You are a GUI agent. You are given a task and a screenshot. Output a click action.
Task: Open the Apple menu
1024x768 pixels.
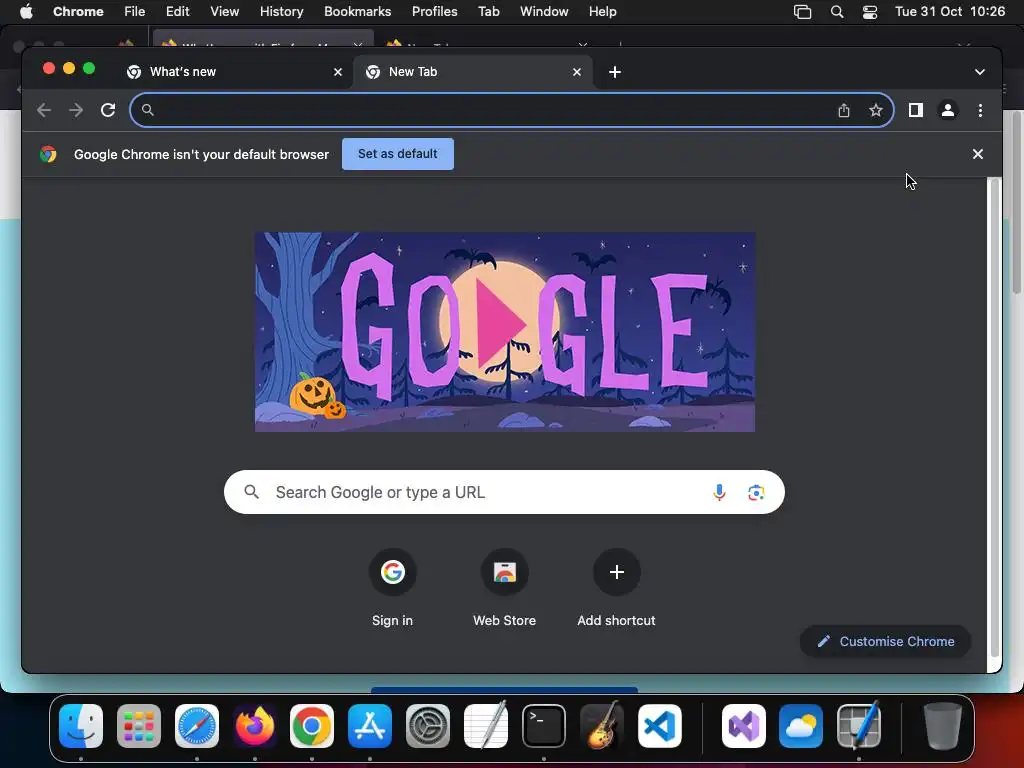26,12
